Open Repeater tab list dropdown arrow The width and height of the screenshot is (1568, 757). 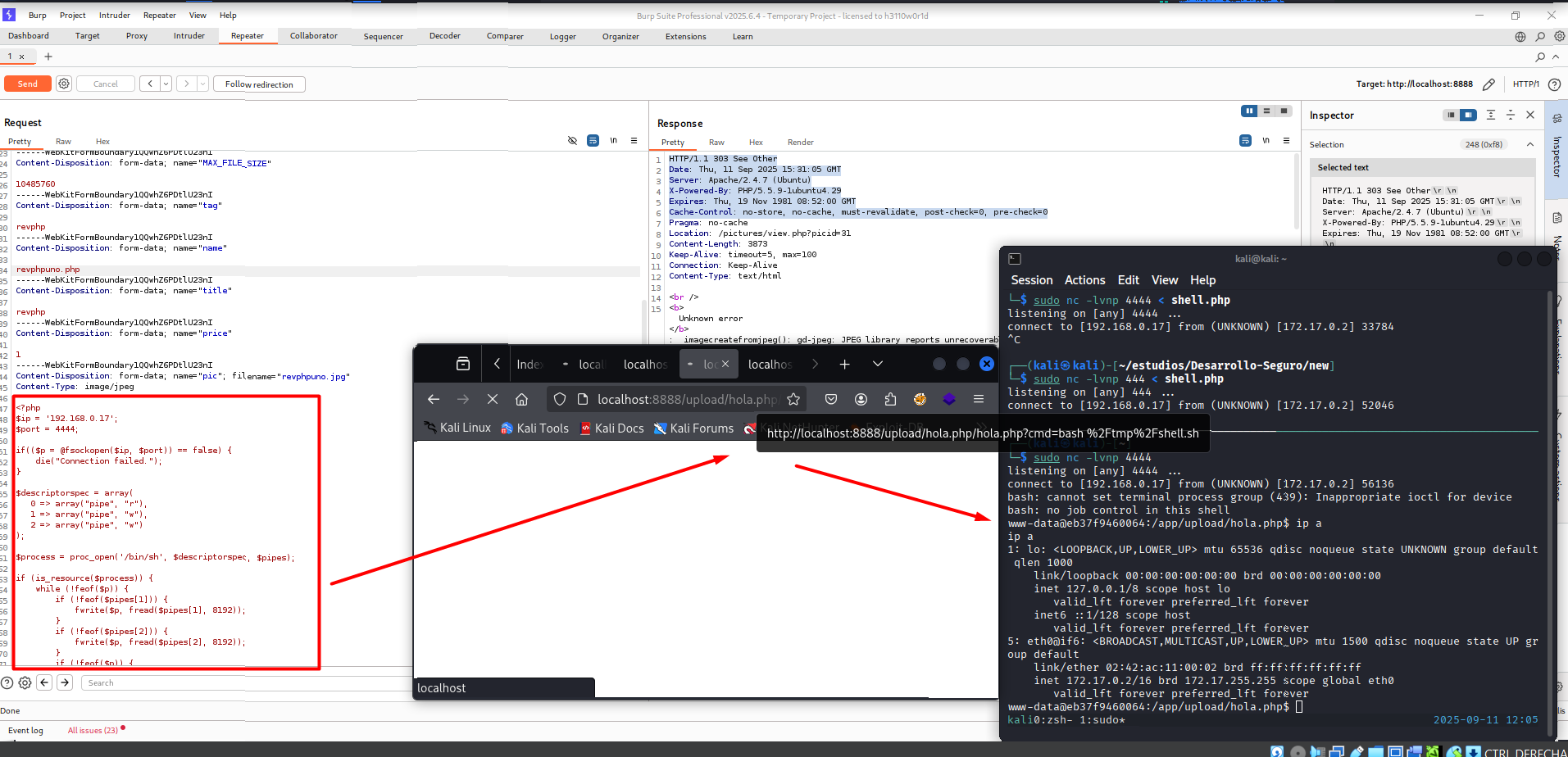(x=1557, y=57)
